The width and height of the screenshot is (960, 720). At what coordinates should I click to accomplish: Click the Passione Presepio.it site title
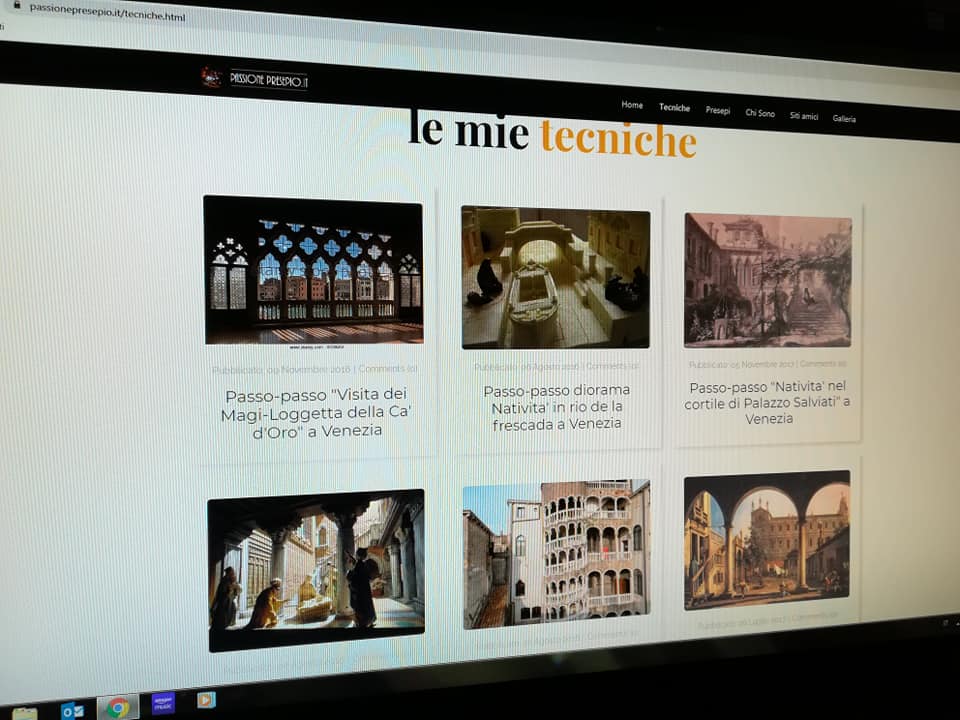(x=269, y=80)
